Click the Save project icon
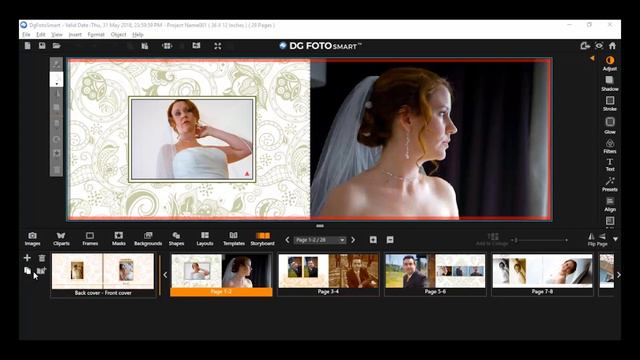640x360 pixels. pyautogui.click(x=42, y=46)
